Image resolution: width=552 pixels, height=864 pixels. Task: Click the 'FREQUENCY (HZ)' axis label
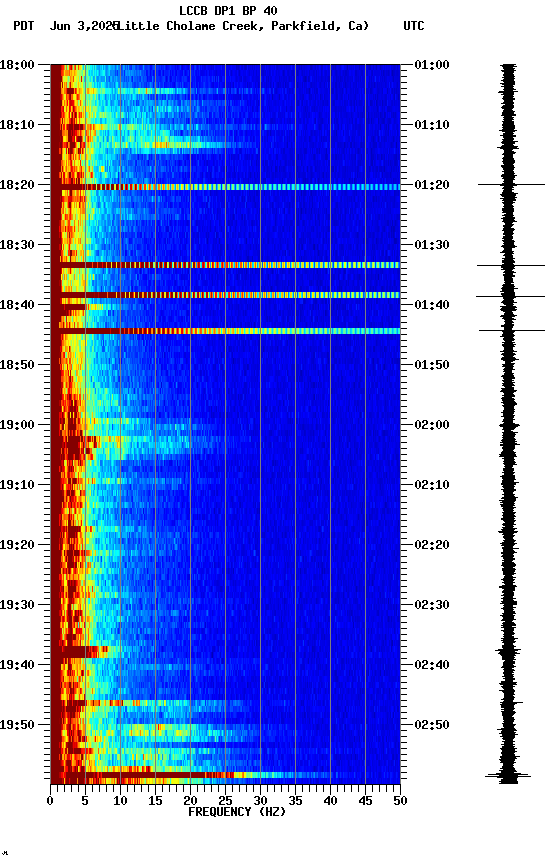[237, 813]
